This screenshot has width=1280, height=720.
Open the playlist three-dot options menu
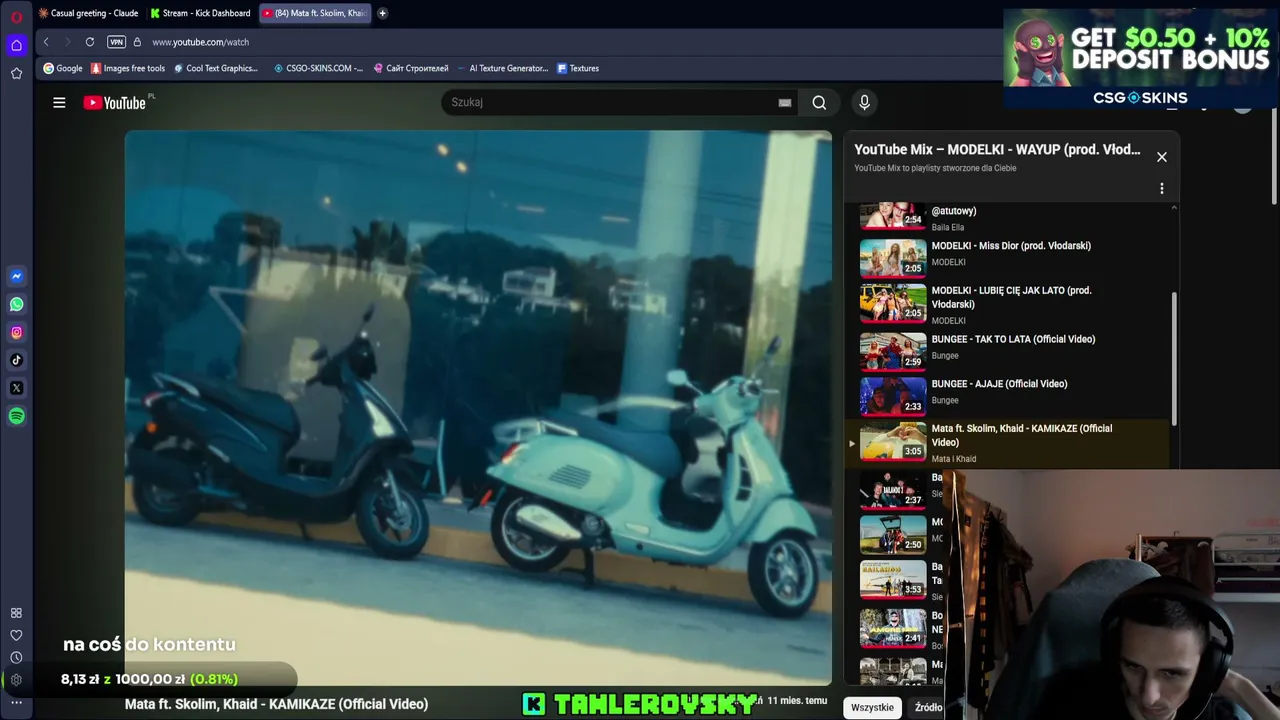[1161, 188]
